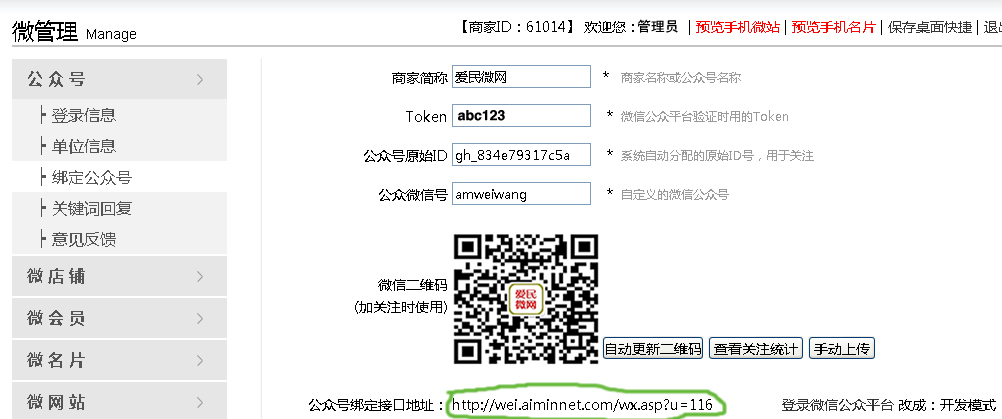Open 关键词回复 in the sidebar
The height and width of the screenshot is (419, 1002).
click(x=92, y=208)
